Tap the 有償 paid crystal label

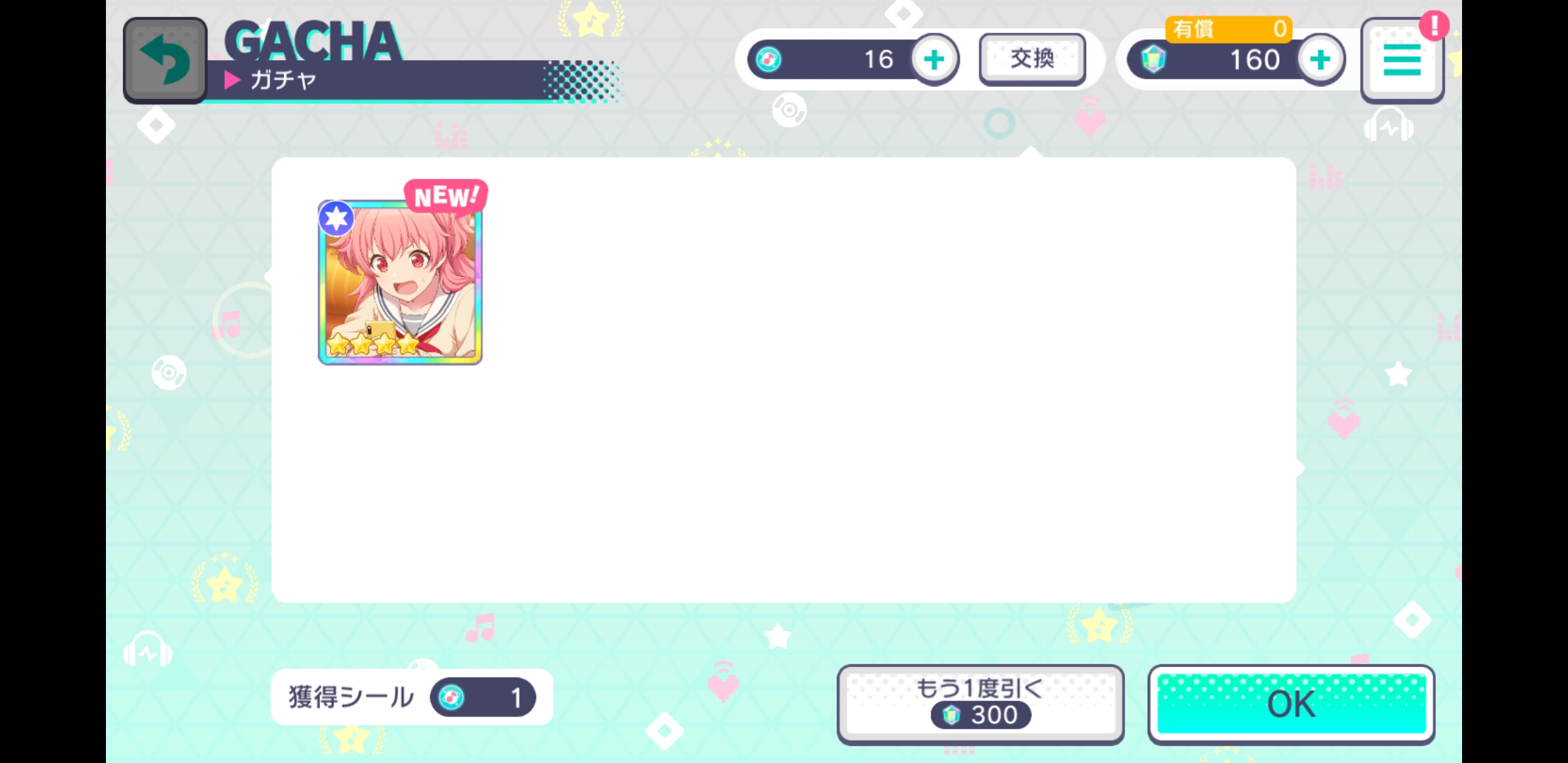point(1193,29)
